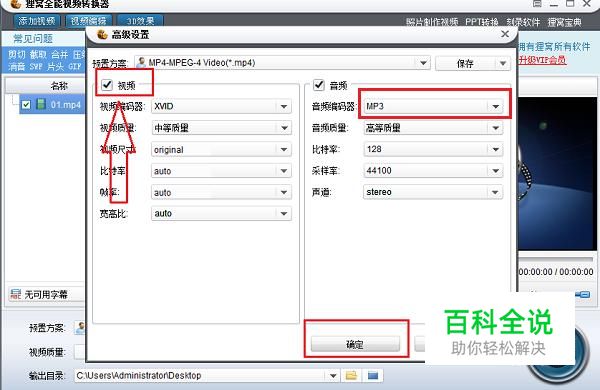Click the 添加视频 toolbar button

pos(37,21)
